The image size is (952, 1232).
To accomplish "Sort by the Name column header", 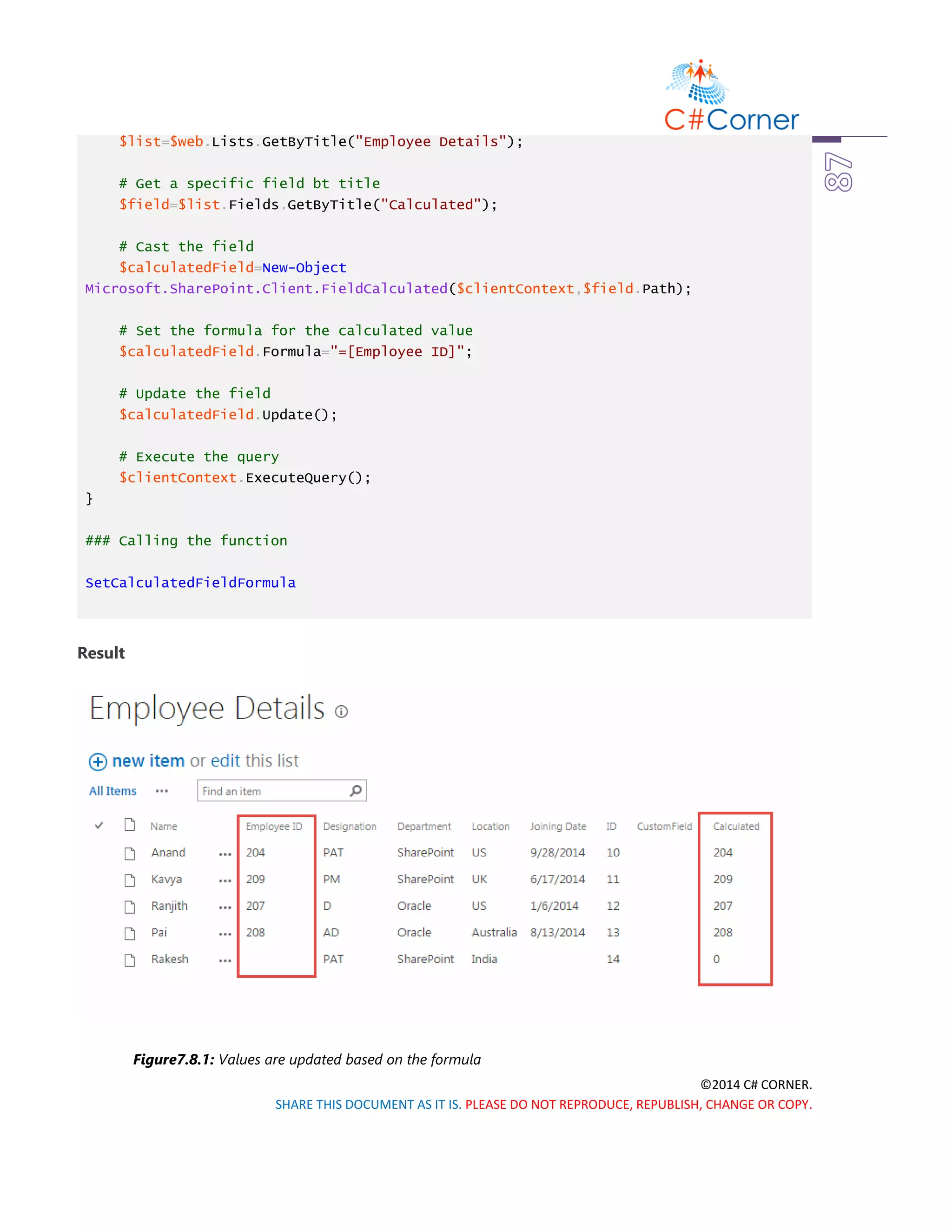I will 164,826.
